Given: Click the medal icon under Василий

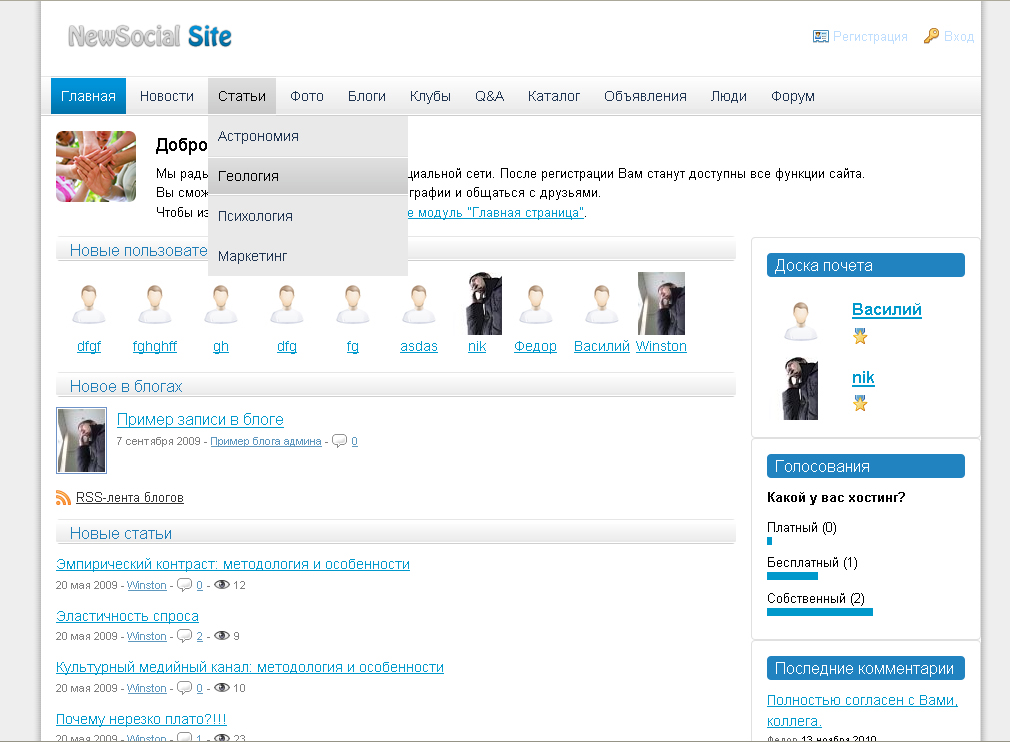Looking at the screenshot, I should tap(859, 337).
